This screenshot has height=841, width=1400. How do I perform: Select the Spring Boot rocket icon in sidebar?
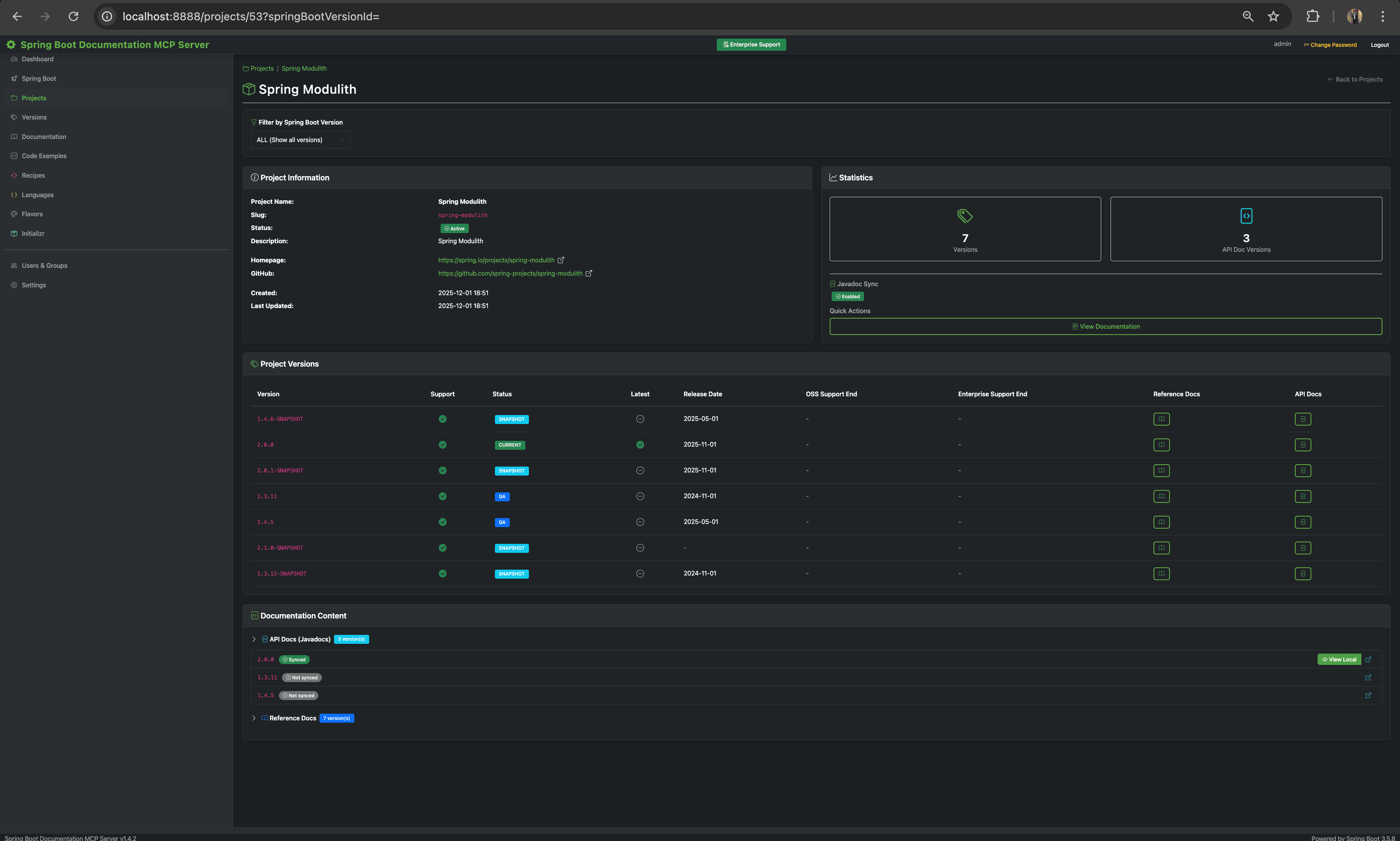tap(14, 78)
